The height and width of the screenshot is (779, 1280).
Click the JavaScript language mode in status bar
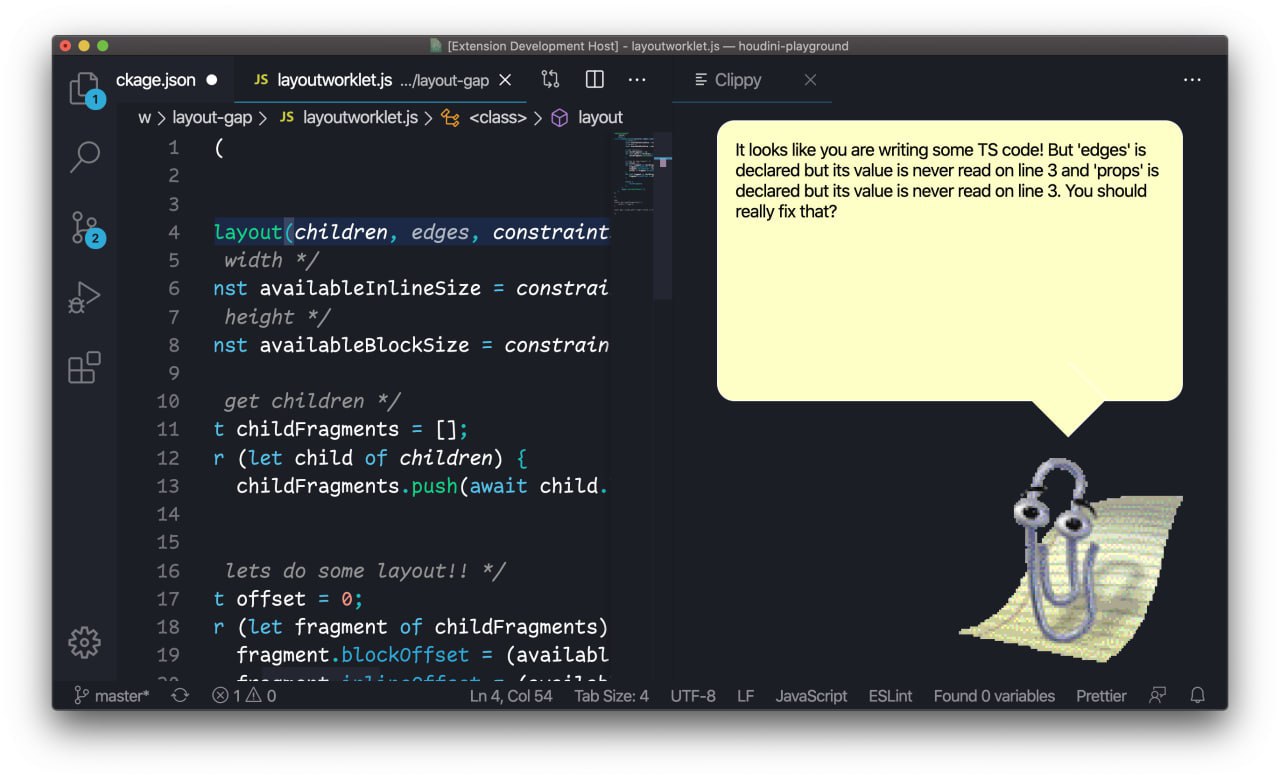[x=811, y=696]
